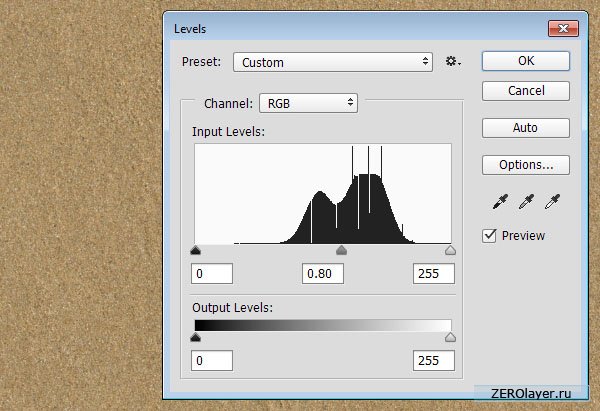
Task: Grab the output levels white slider
Action: click(x=450, y=338)
